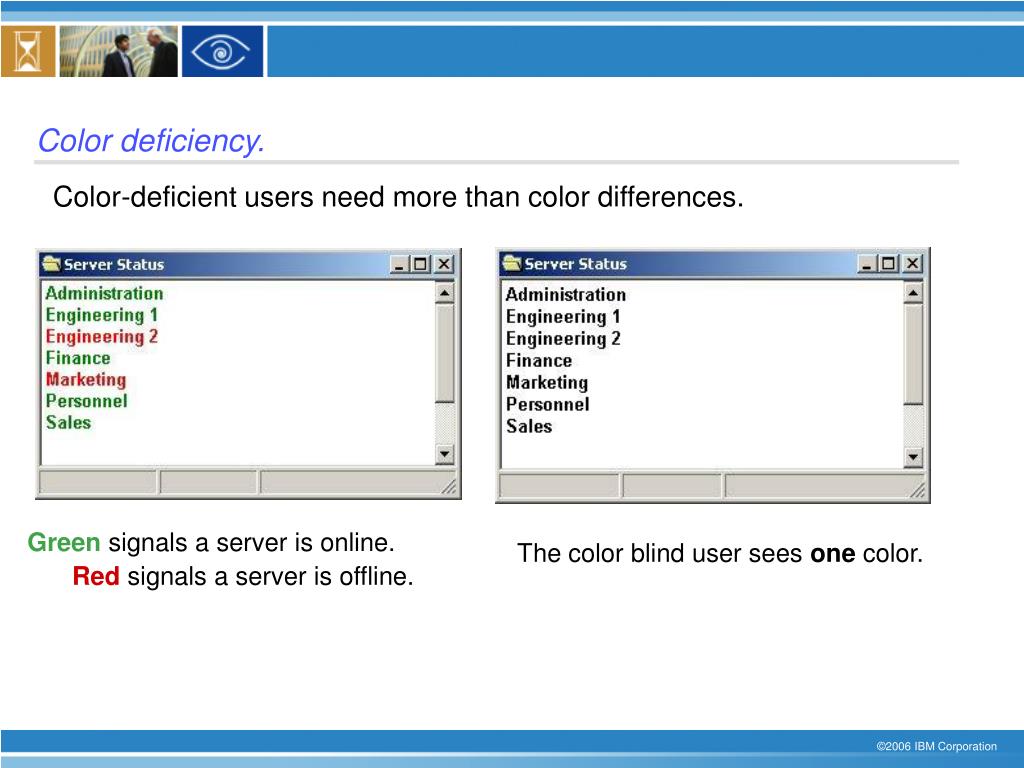Click folder icon in left Server Status title bar
Screen dimensions: 1024x768
52,264
